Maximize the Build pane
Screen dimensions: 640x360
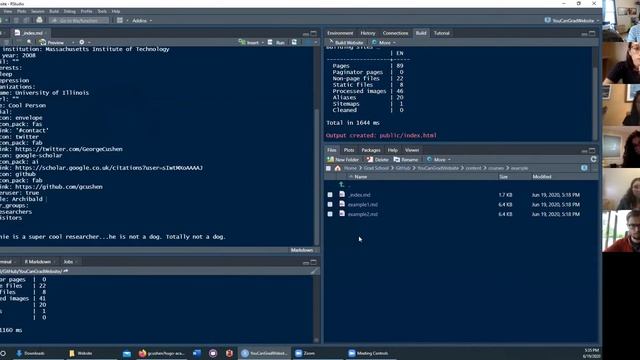tap(592, 33)
